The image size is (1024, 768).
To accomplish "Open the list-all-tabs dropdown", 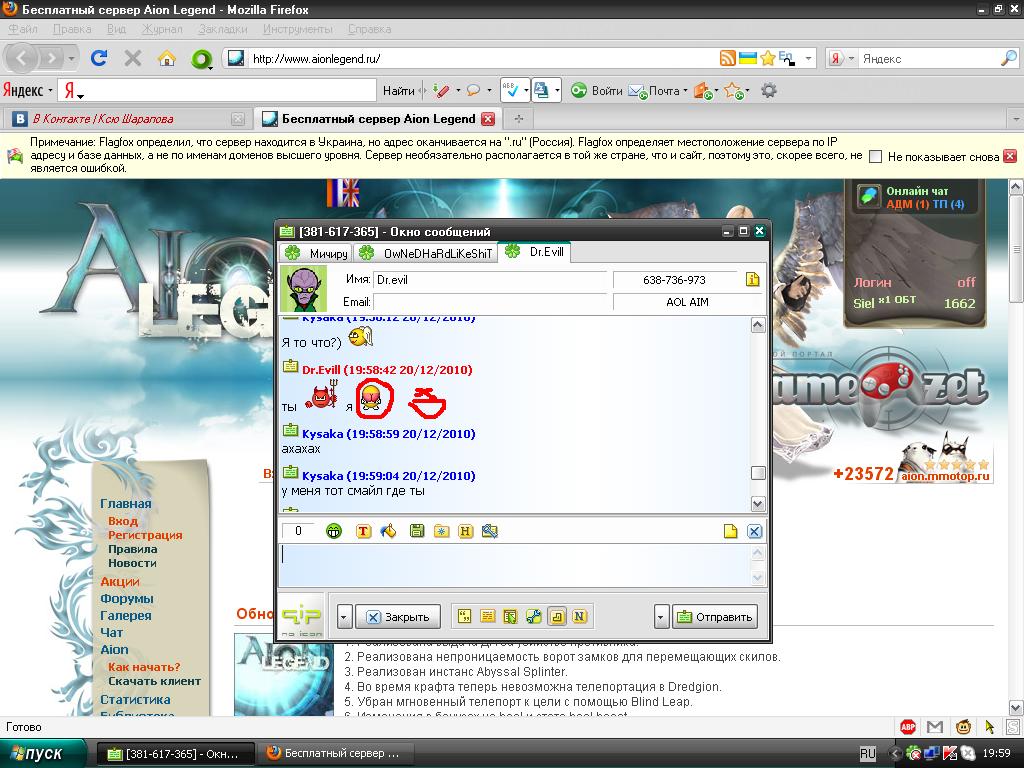I will [x=1016, y=119].
